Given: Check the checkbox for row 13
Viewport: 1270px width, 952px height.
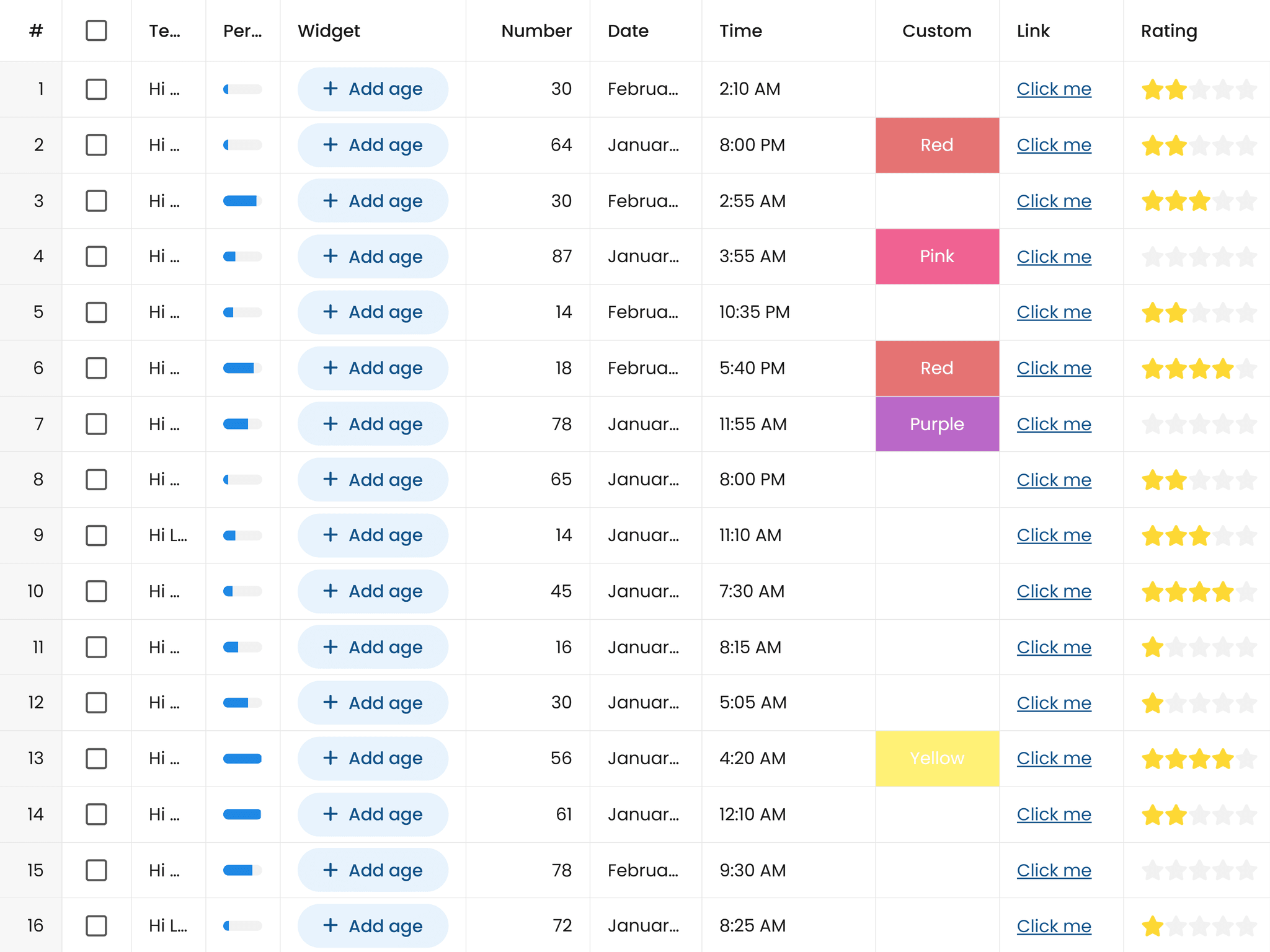Looking at the screenshot, I should click(97, 758).
